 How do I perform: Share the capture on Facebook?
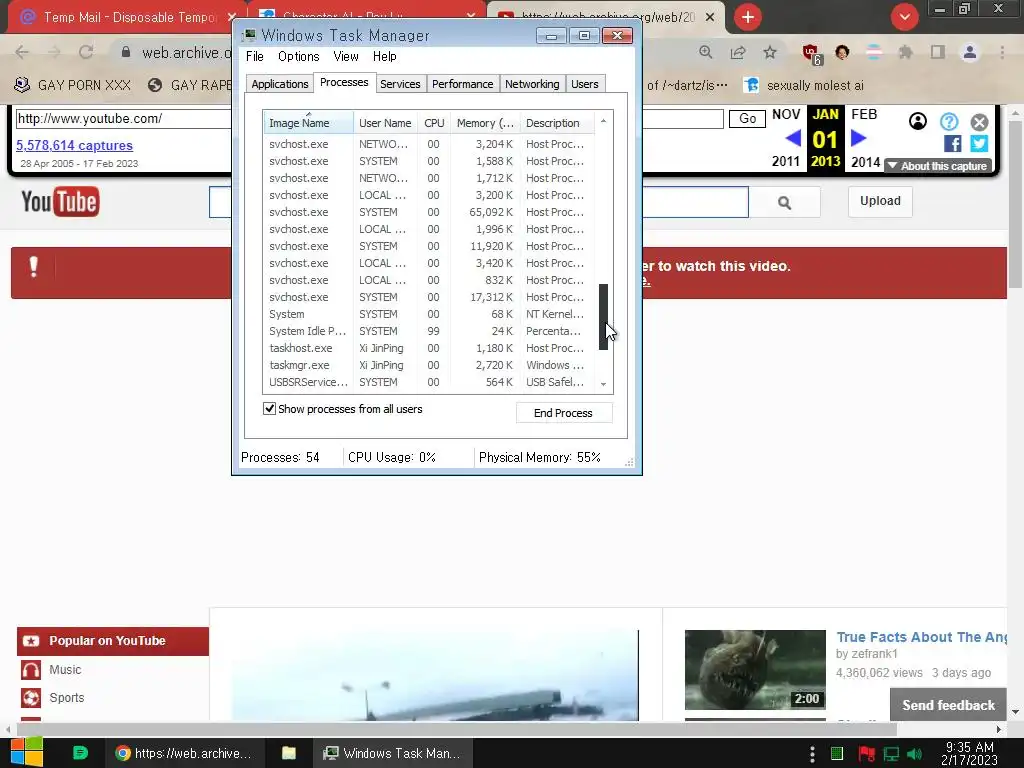(x=952, y=144)
